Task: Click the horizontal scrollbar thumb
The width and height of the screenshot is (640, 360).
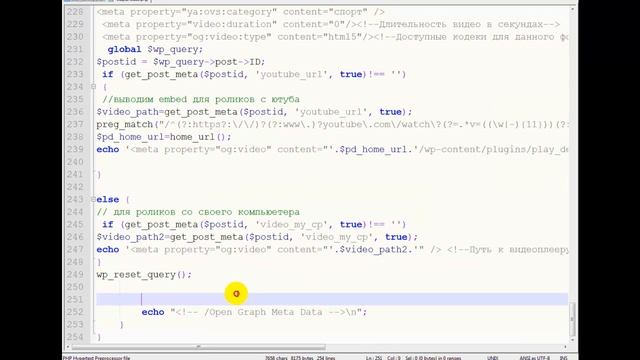Action: [x=198, y=347]
